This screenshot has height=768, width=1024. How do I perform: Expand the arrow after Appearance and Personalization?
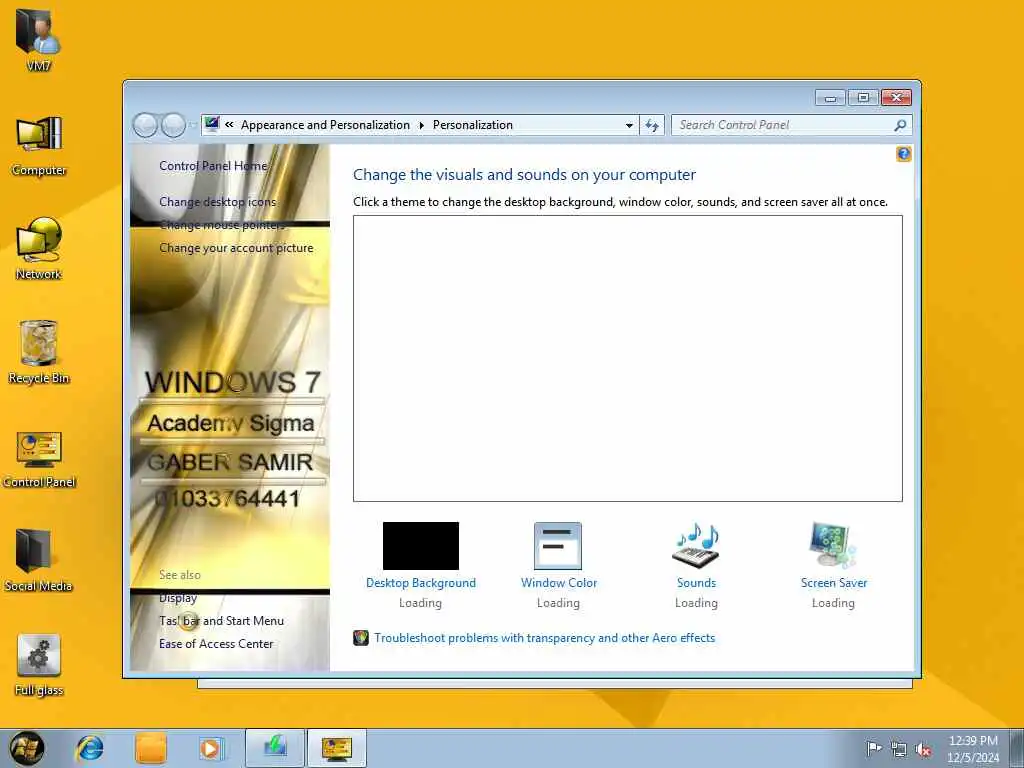tap(421, 125)
